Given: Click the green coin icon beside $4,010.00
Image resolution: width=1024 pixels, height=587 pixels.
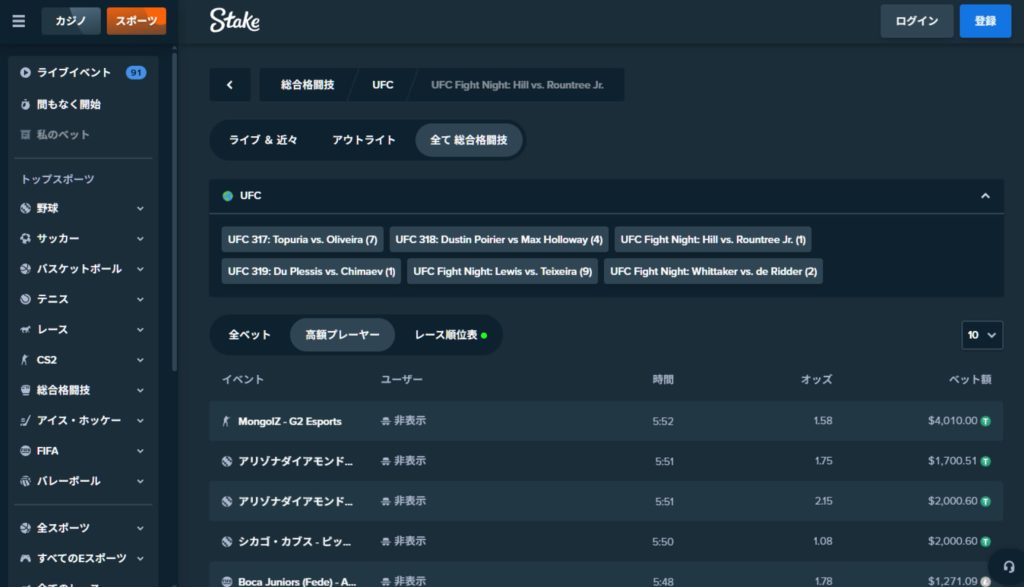Looking at the screenshot, I should 985,421.
